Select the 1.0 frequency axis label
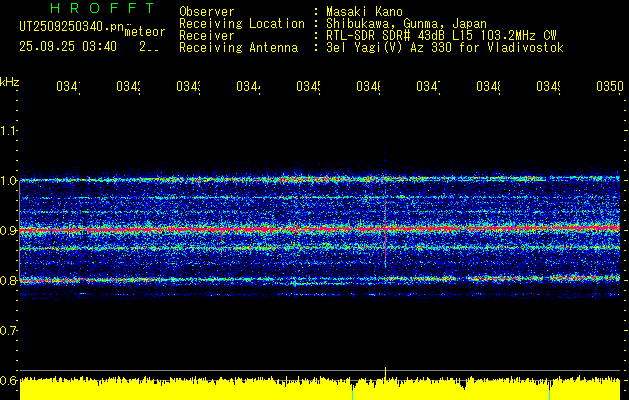629x400 pixels. tap(9, 181)
